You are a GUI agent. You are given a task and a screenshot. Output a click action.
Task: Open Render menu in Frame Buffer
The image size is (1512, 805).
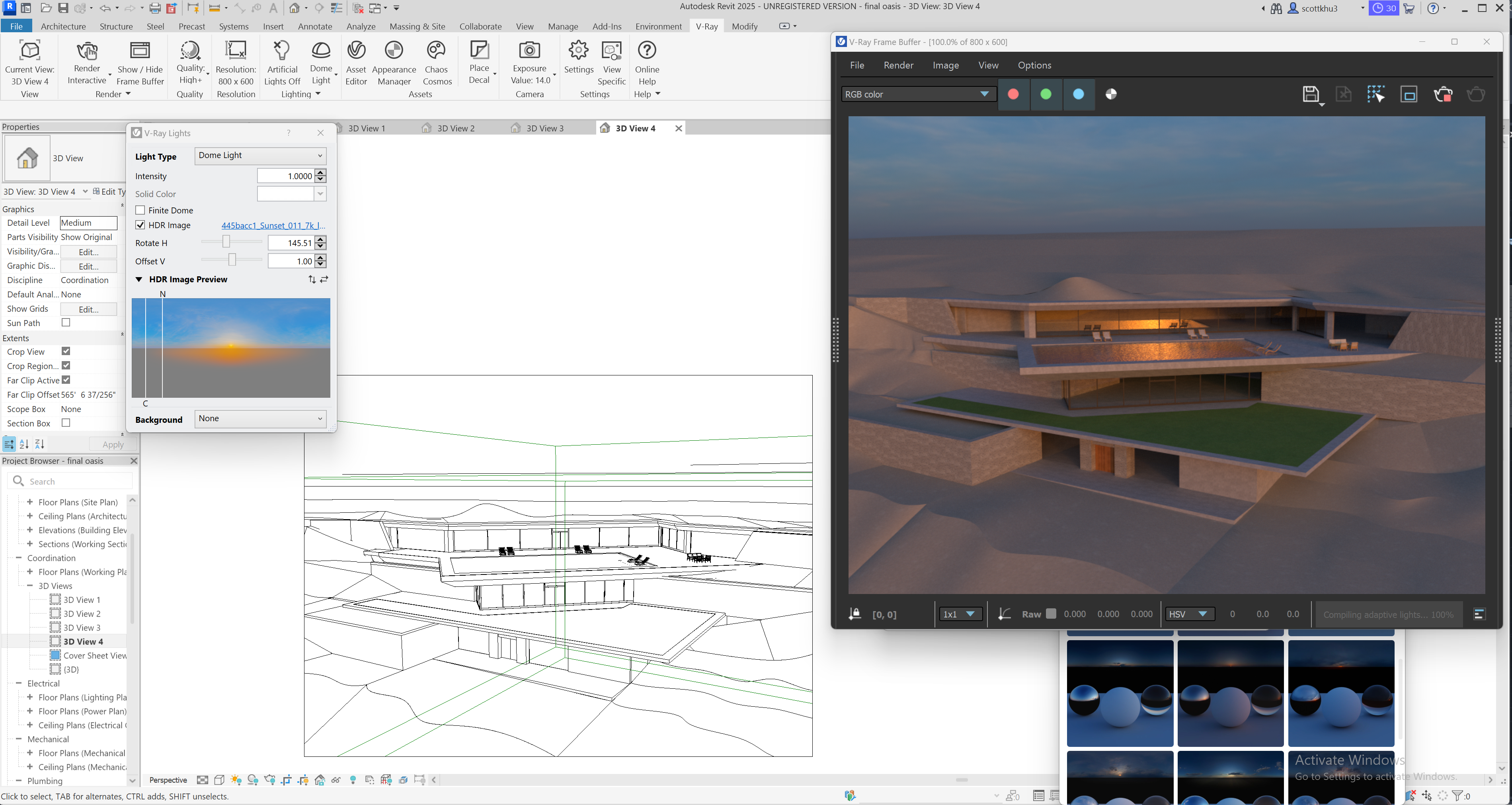click(899, 65)
